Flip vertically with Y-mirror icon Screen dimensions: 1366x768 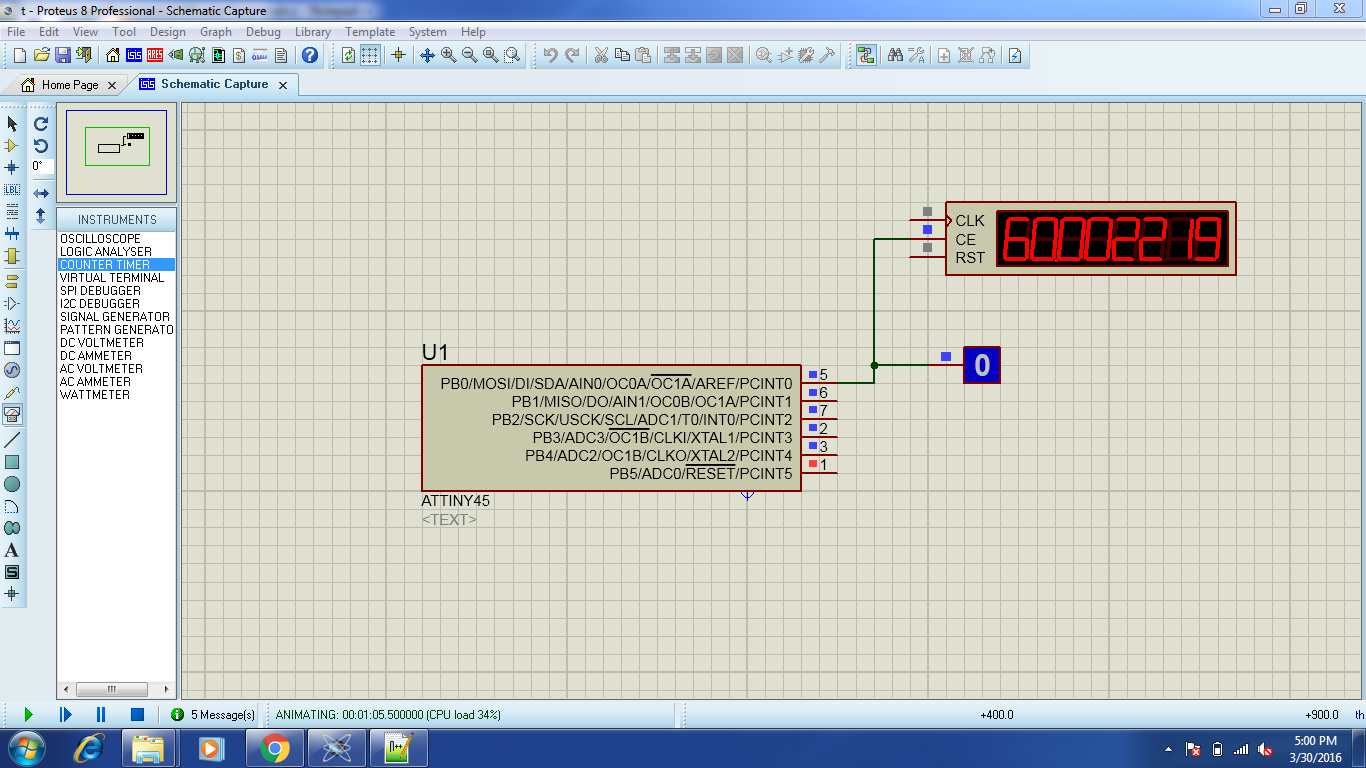tap(41, 215)
